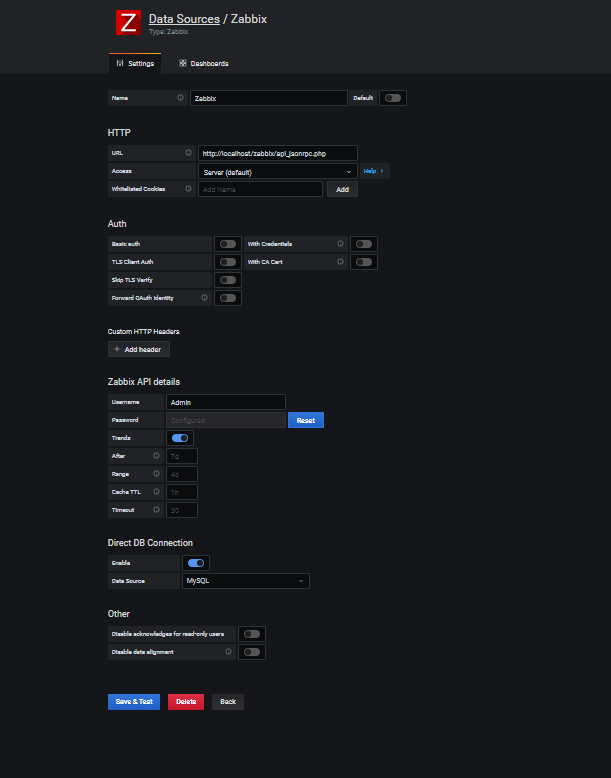
Task: Click the After field showing 7d
Action: tap(182, 456)
